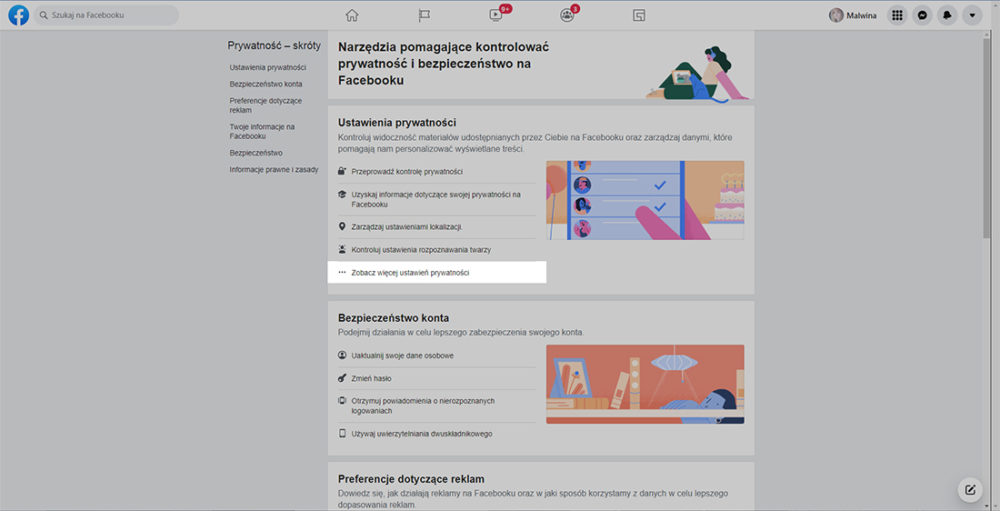
Task: Click the Facebook logo
Action: point(18,15)
